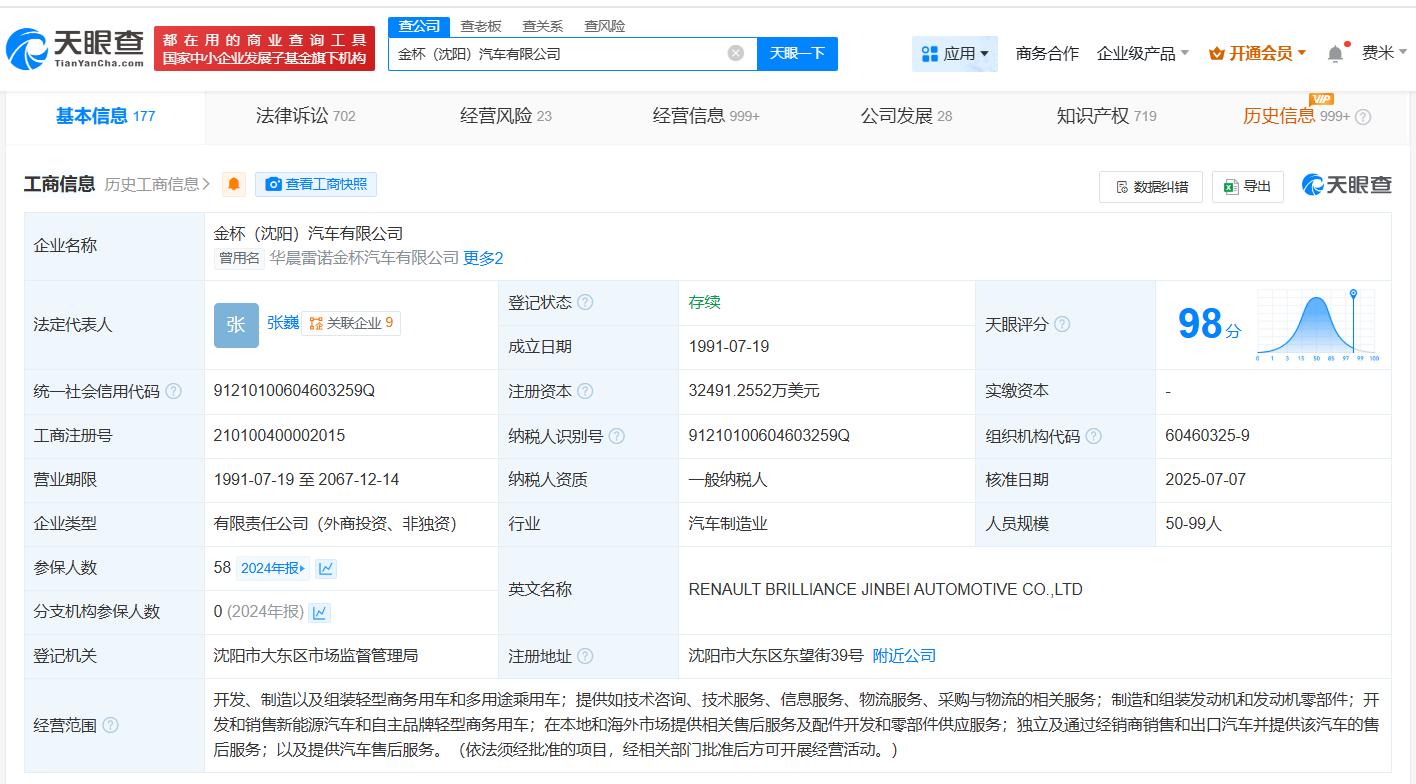The width and height of the screenshot is (1416, 784).
Task: Select the 基本信息 177 tab
Action: pyautogui.click(x=105, y=116)
